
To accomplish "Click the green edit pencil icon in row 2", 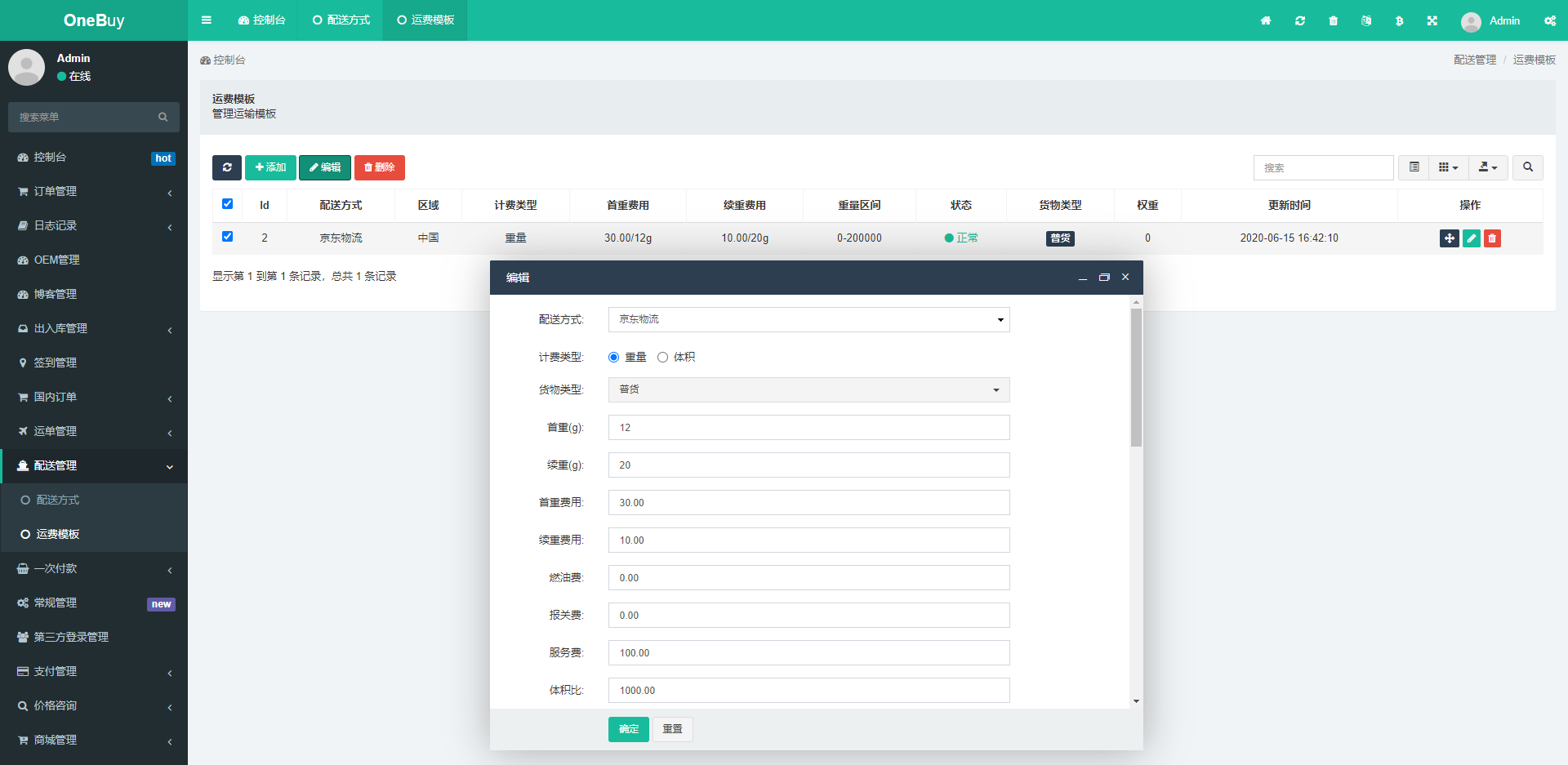I will pyautogui.click(x=1472, y=238).
